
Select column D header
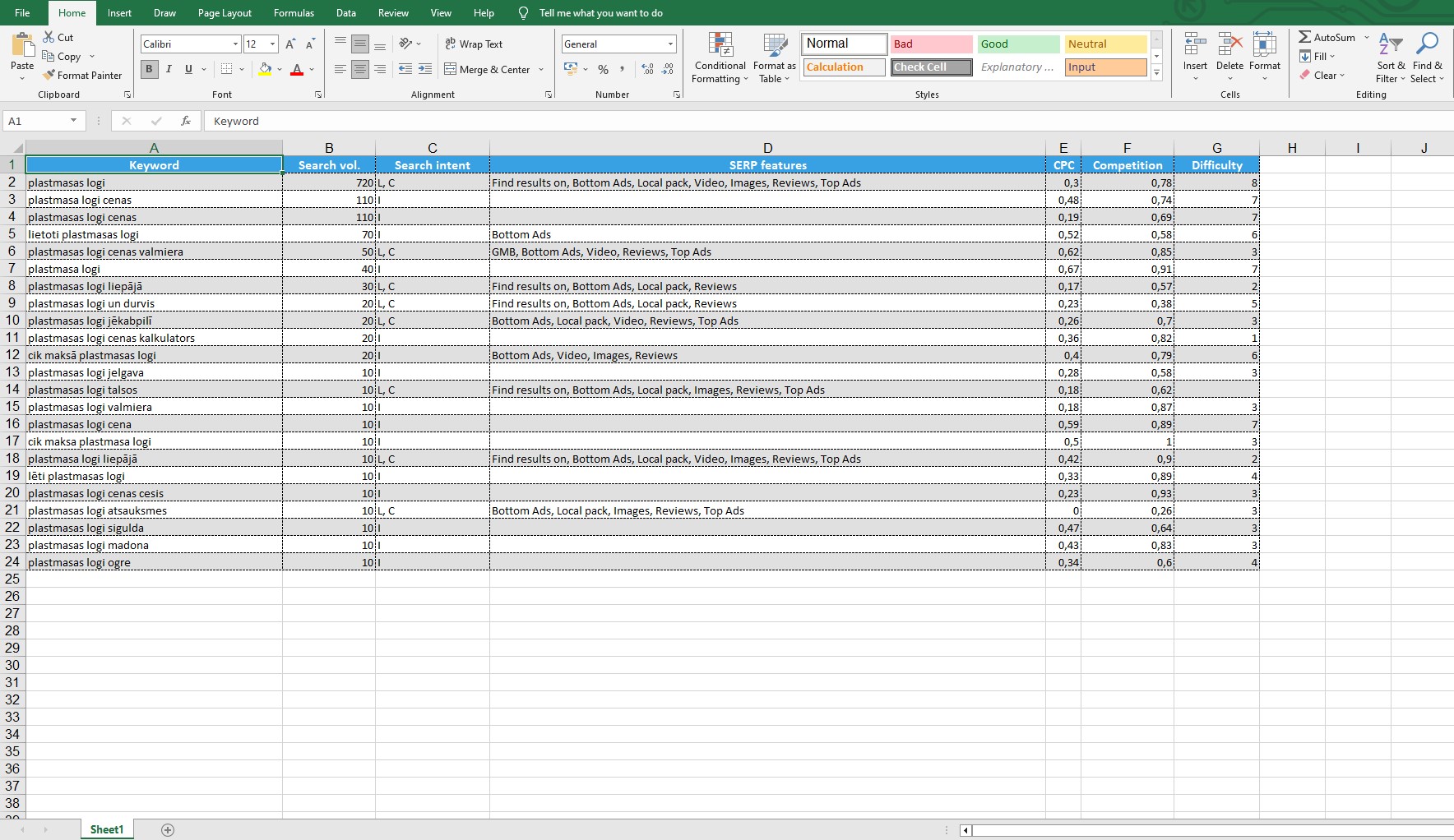point(767,148)
